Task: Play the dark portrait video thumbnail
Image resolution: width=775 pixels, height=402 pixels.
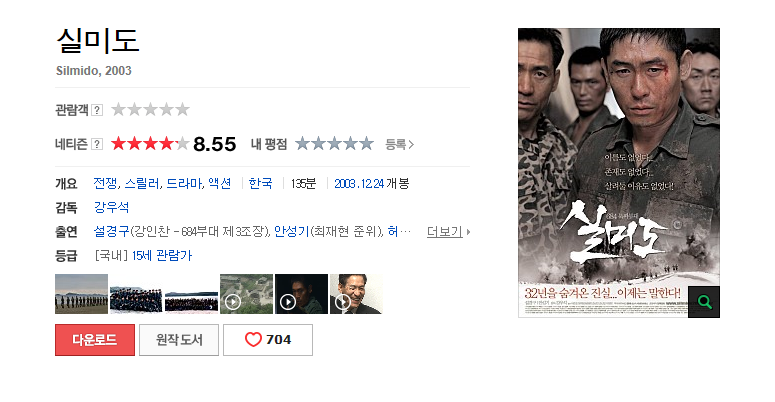Action: pyautogui.click(x=301, y=294)
